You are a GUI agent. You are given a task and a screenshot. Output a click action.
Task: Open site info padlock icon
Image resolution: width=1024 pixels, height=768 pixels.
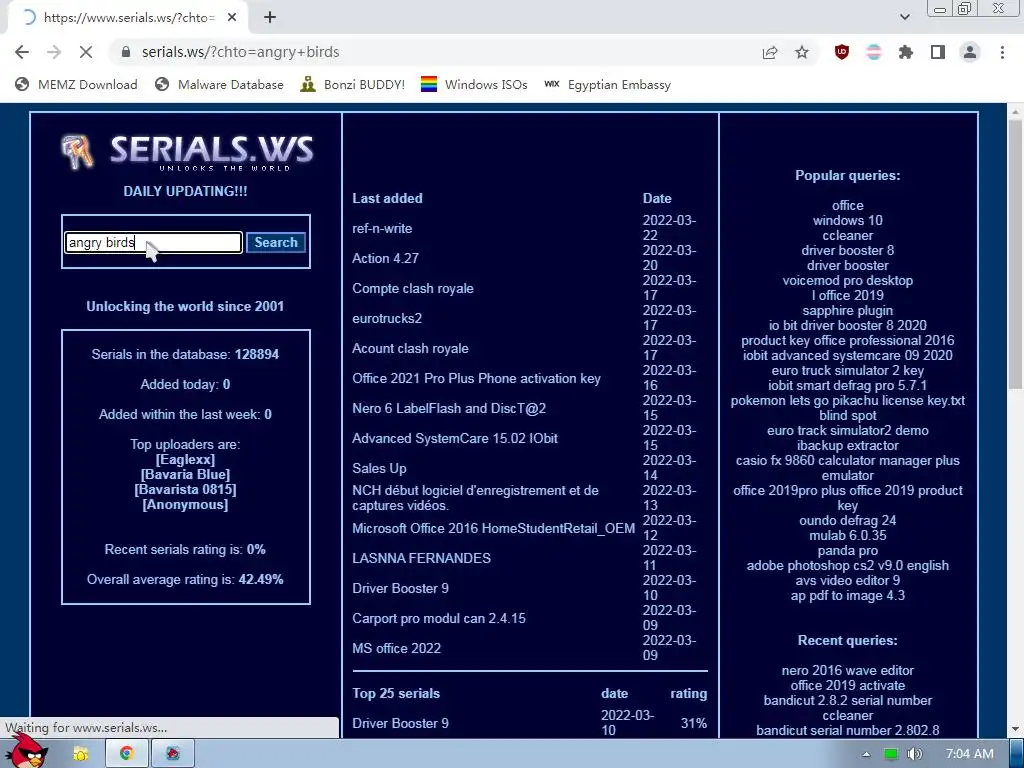(x=126, y=52)
